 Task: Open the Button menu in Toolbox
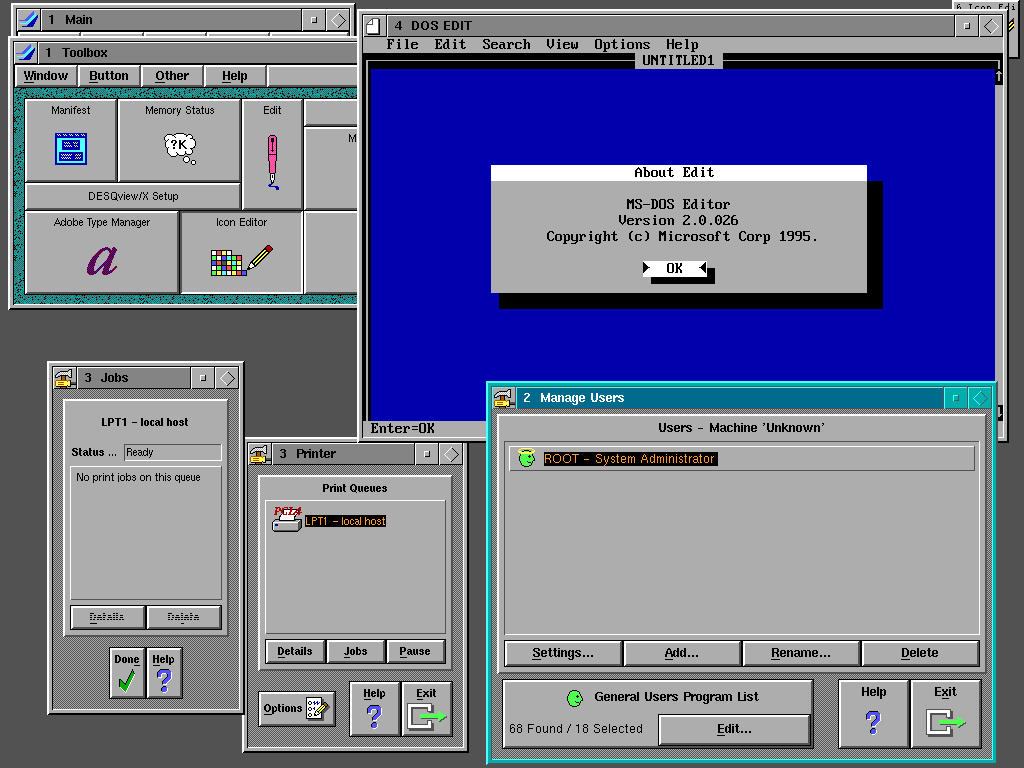tap(108, 76)
